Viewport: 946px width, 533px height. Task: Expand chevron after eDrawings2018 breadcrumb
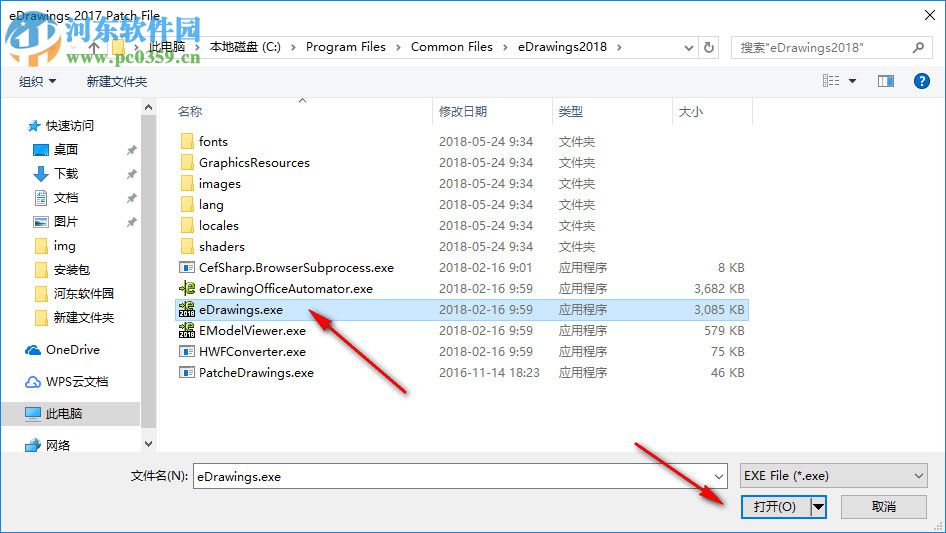click(619, 47)
